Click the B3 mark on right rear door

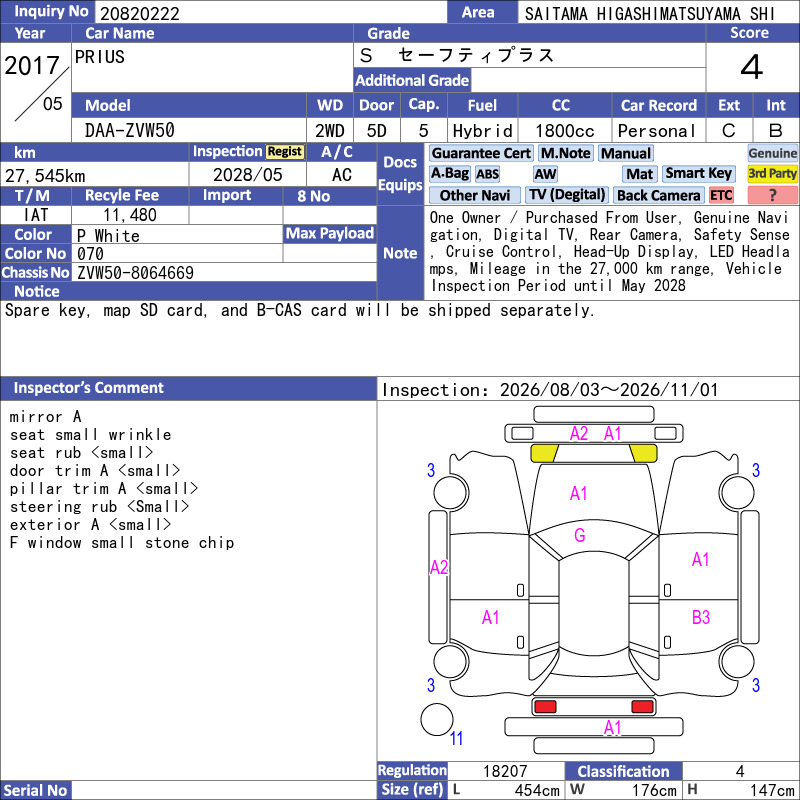tap(701, 617)
